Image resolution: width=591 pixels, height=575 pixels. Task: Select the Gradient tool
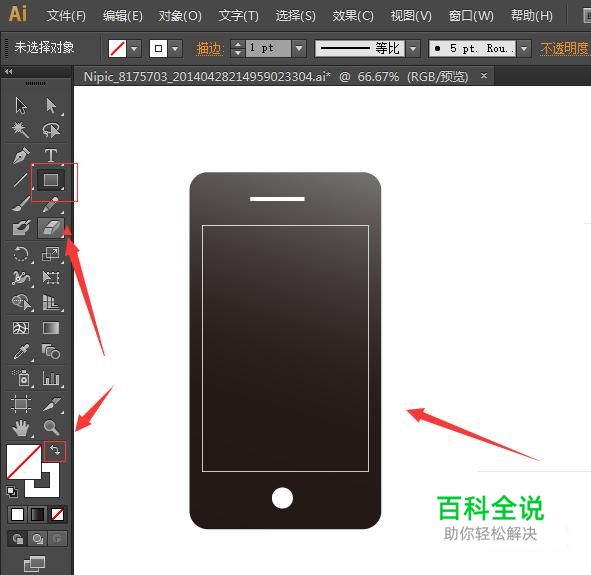[x=51, y=328]
